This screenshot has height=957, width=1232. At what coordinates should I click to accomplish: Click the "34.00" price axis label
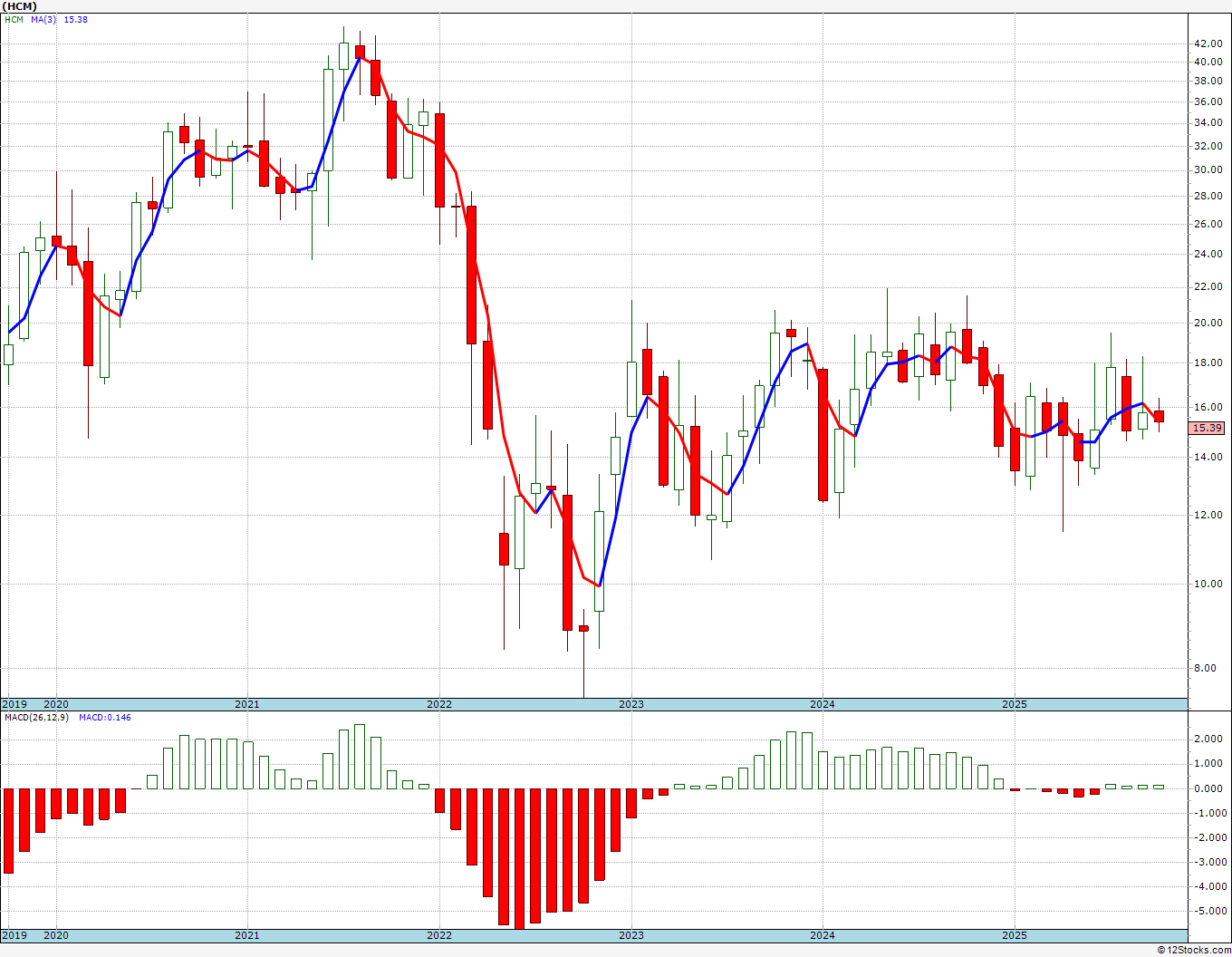[x=1208, y=123]
